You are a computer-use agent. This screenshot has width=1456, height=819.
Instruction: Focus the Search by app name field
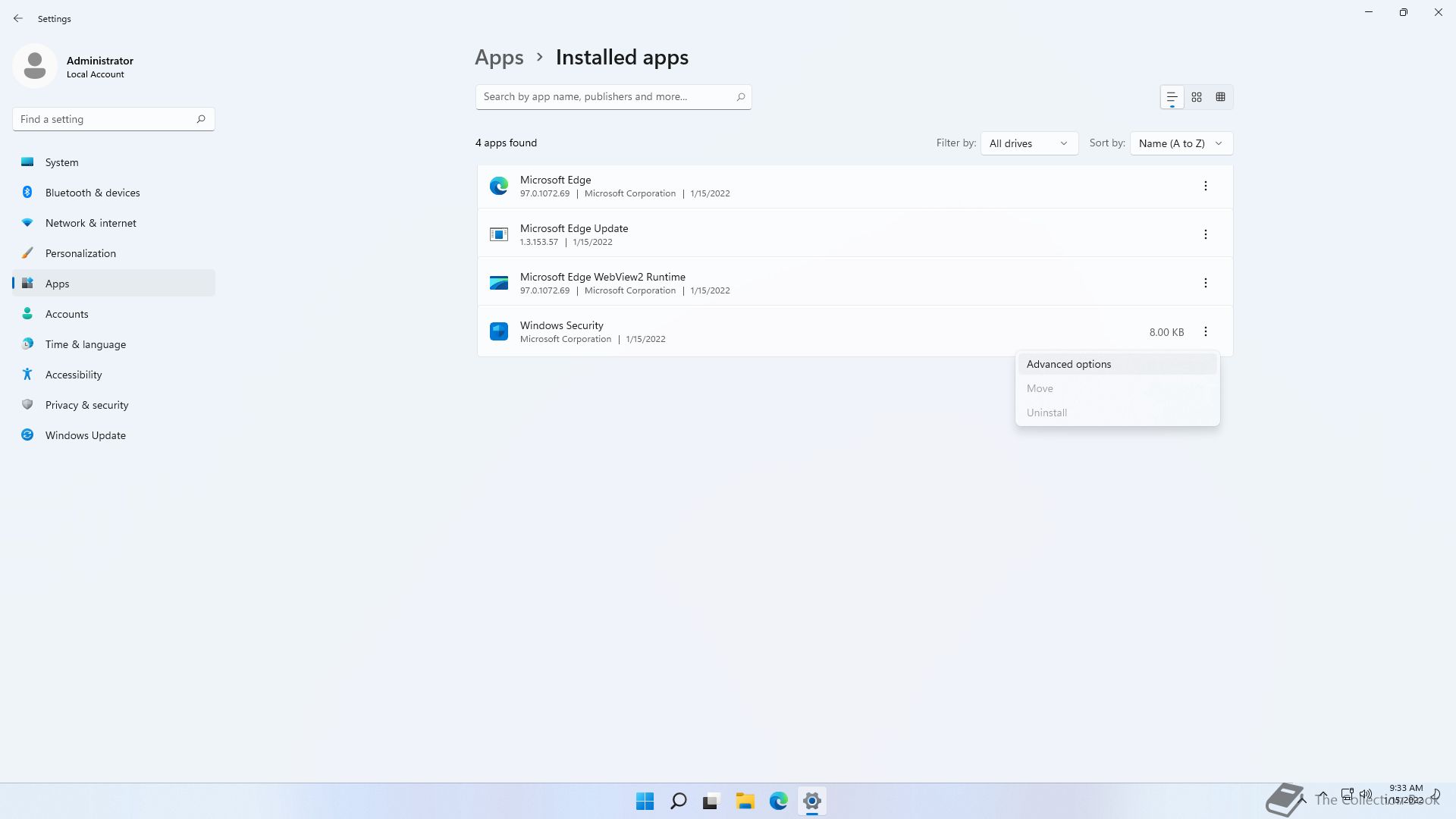tap(613, 97)
